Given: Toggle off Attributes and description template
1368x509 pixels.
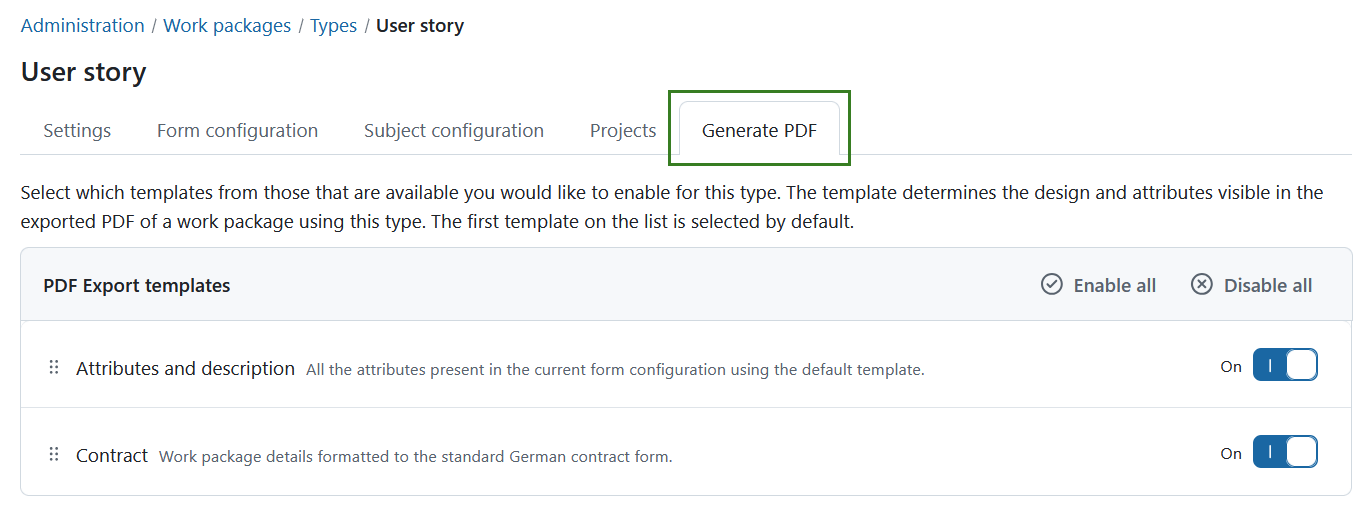Looking at the screenshot, I should click(1284, 366).
